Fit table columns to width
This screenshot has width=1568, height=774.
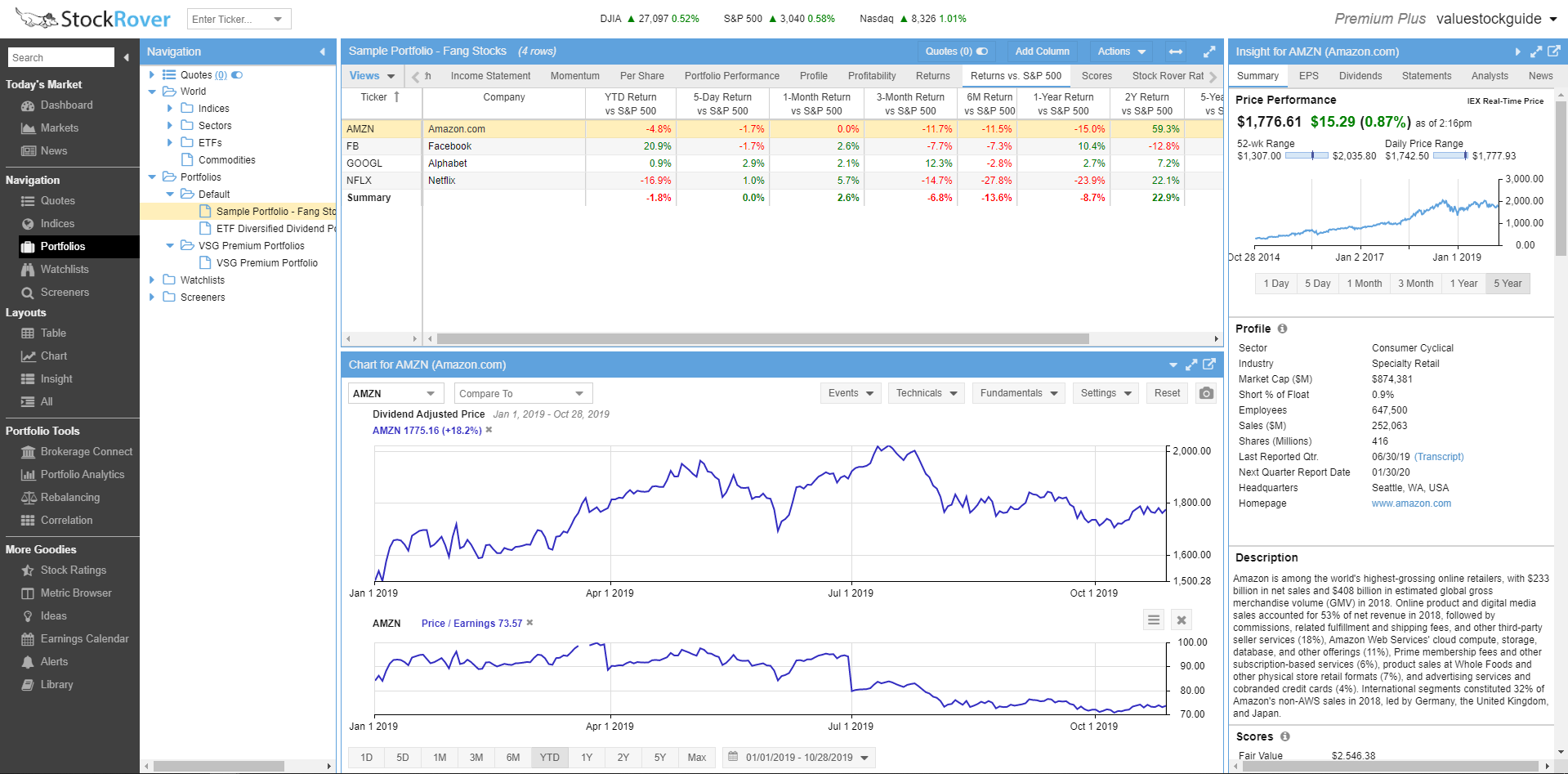pos(1176,51)
